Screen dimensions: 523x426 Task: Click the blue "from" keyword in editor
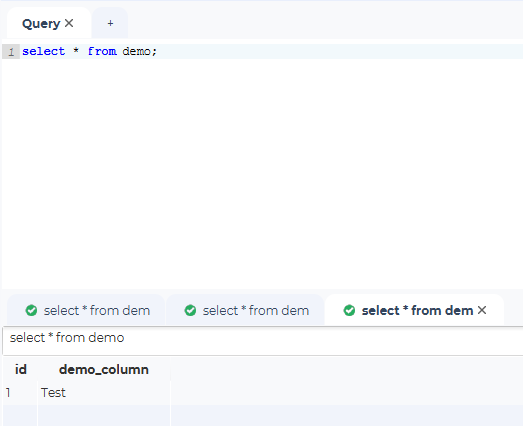(102, 51)
